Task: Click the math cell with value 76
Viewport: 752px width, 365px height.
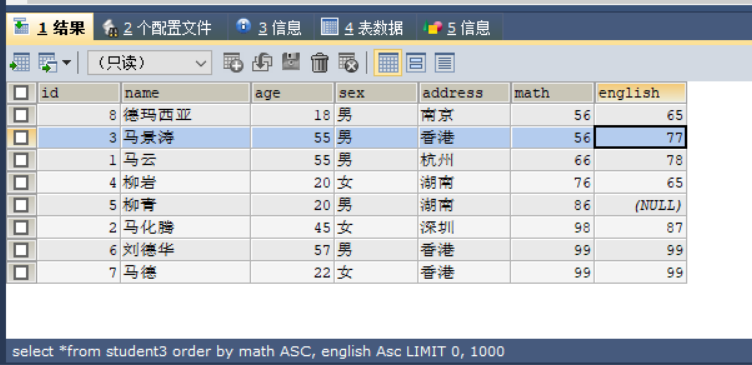Action: click(x=552, y=183)
